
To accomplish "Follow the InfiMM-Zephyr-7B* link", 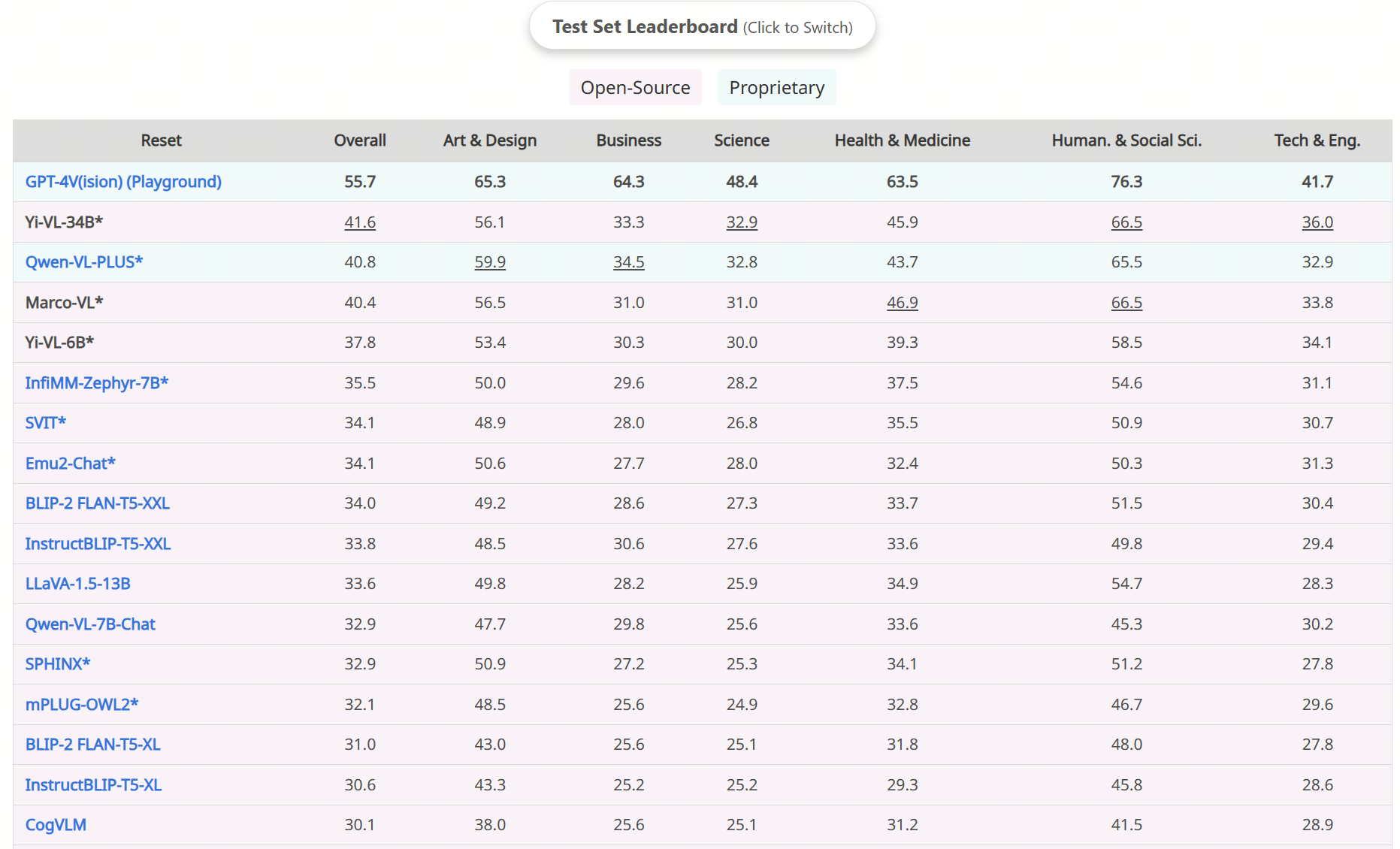I will pos(96,383).
